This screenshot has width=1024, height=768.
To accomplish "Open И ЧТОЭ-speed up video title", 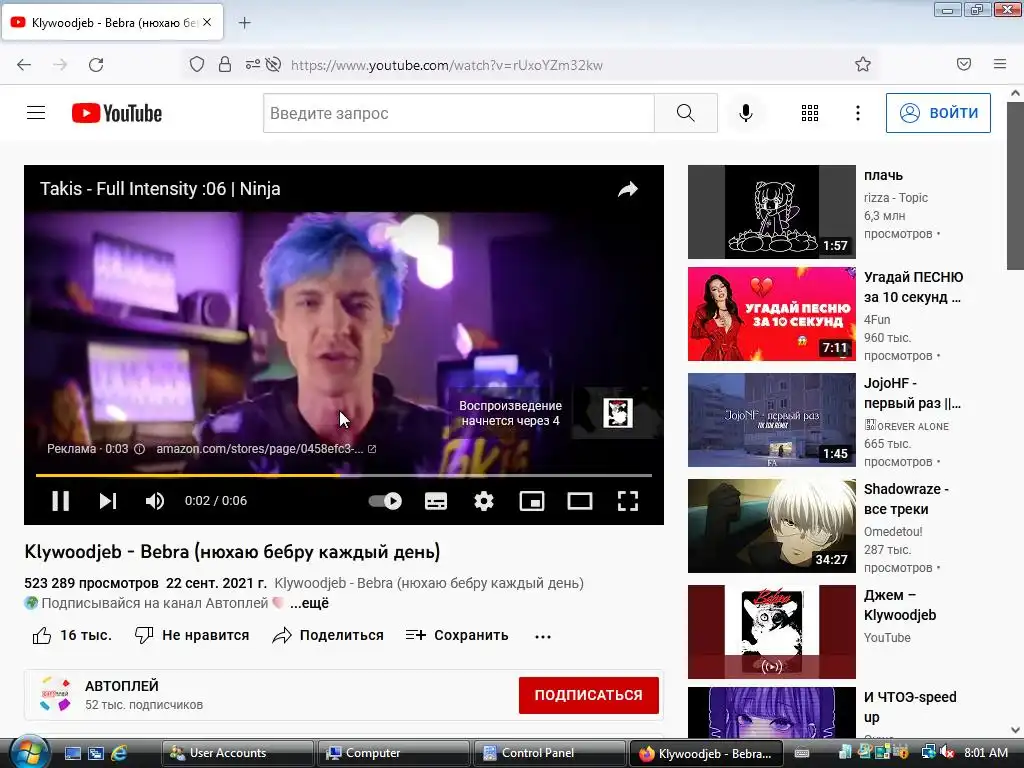I will coord(910,707).
